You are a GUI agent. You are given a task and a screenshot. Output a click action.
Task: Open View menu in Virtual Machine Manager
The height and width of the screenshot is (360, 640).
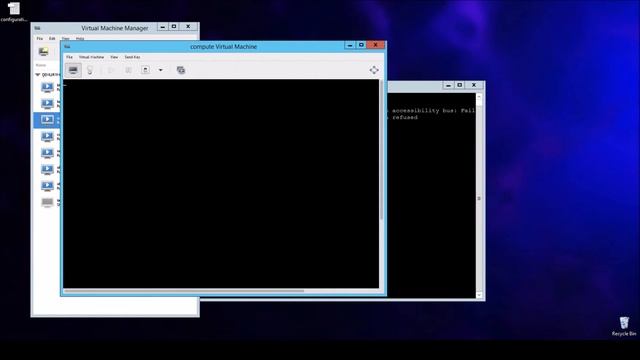tap(65, 38)
